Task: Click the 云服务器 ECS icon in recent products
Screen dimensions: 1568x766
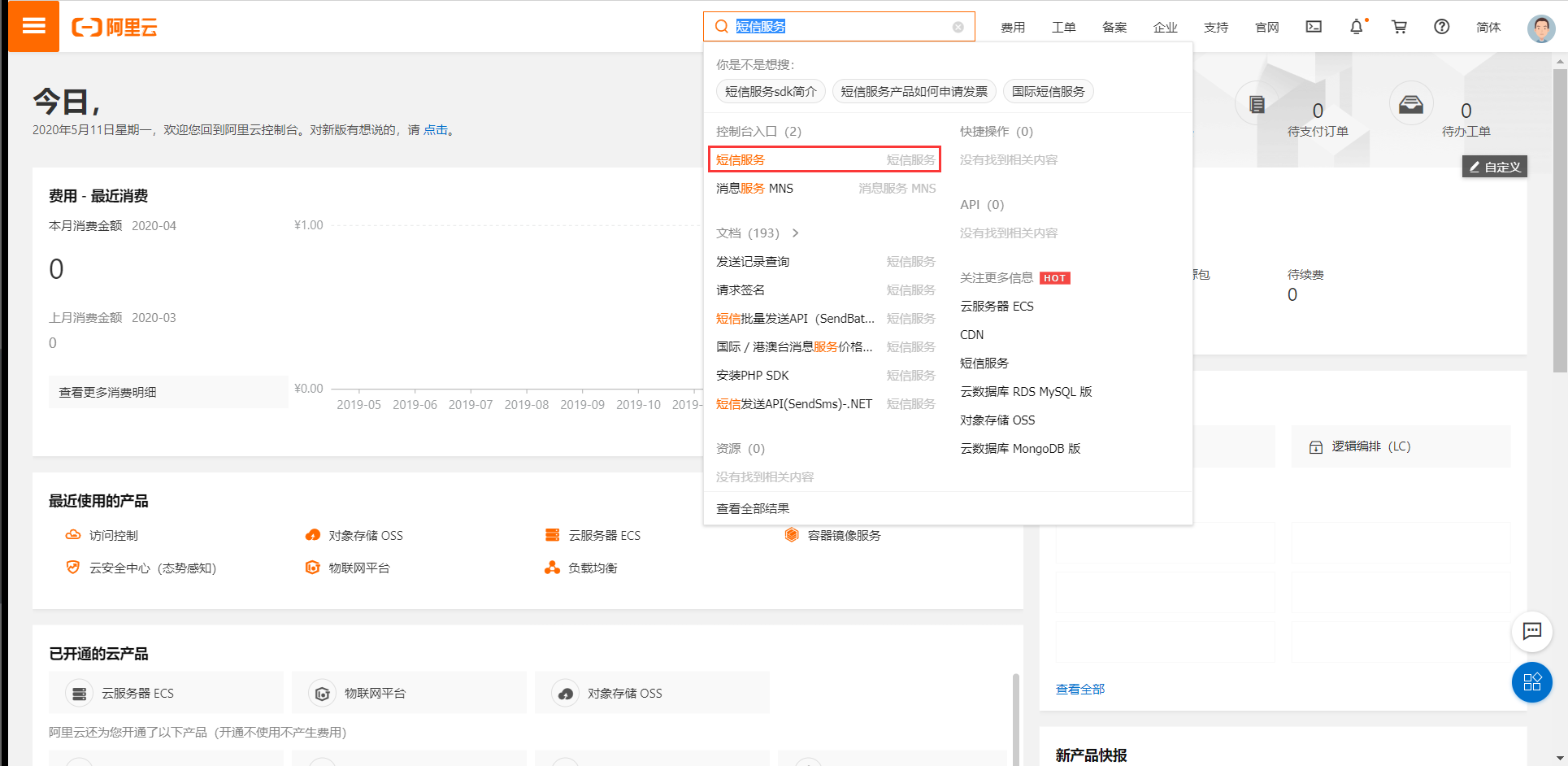Action: [x=553, y=535]
